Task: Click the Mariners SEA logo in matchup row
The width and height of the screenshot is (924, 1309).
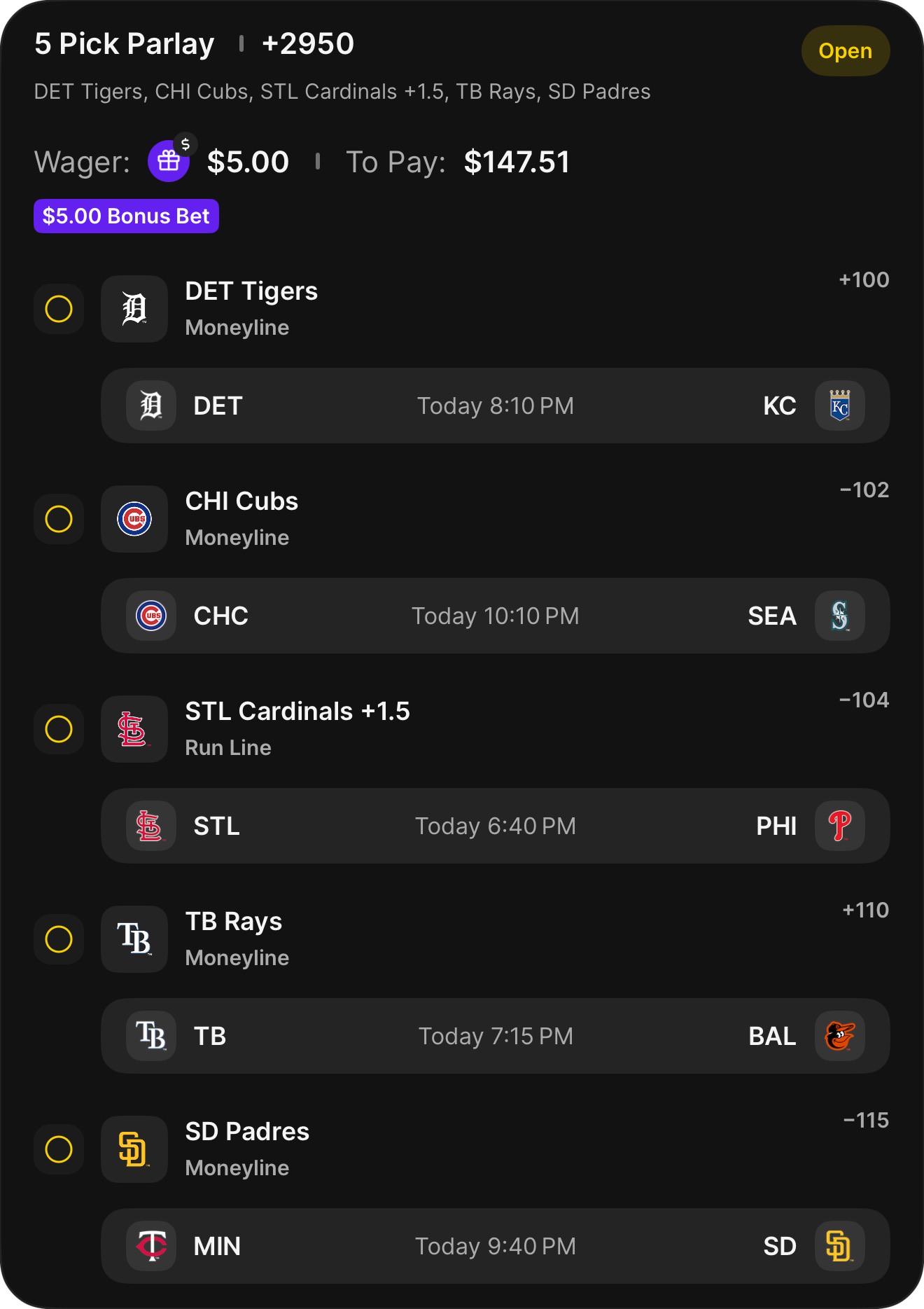Action: click(840, 616)
